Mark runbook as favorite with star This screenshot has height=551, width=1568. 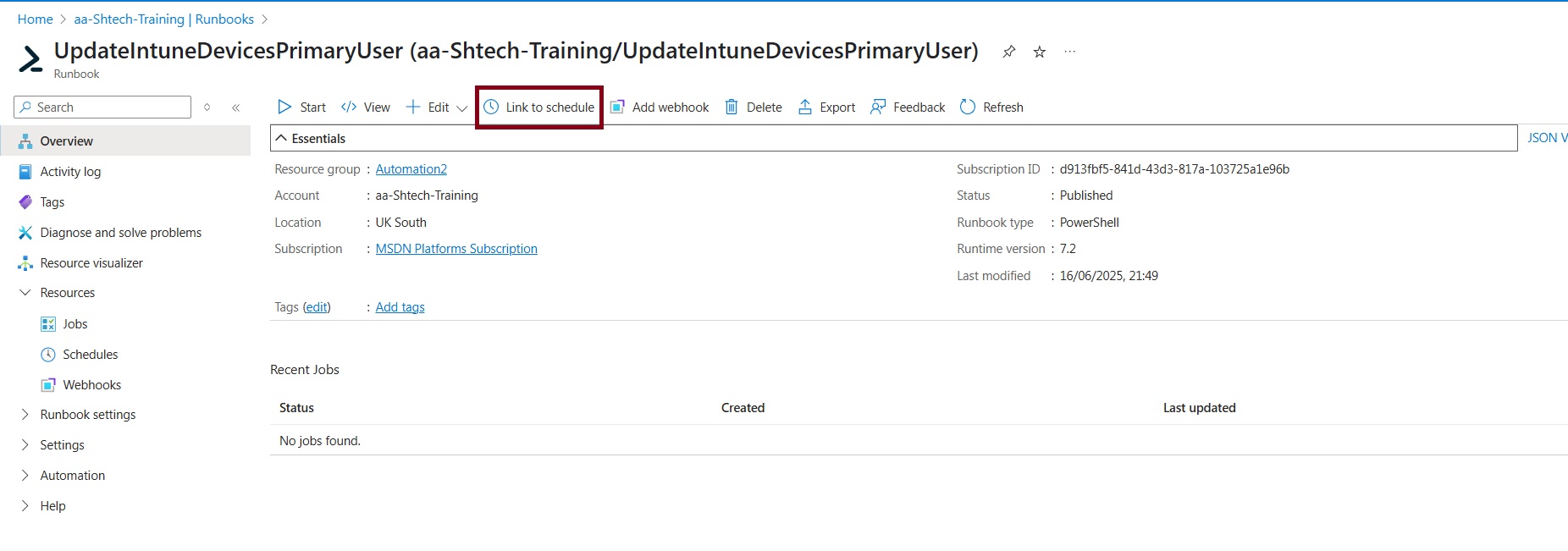pos(1040,52)
